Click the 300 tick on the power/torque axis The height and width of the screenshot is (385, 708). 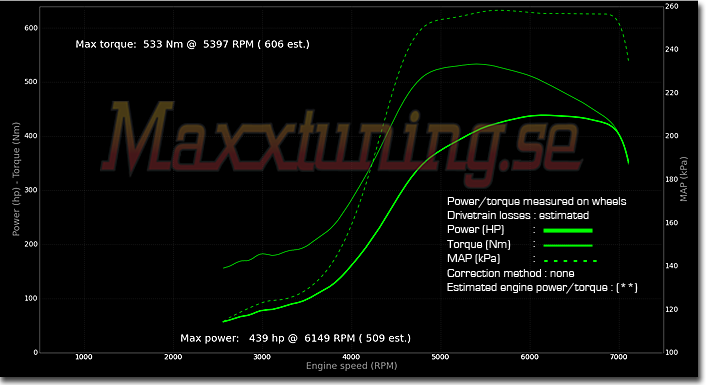click(31, 190)
